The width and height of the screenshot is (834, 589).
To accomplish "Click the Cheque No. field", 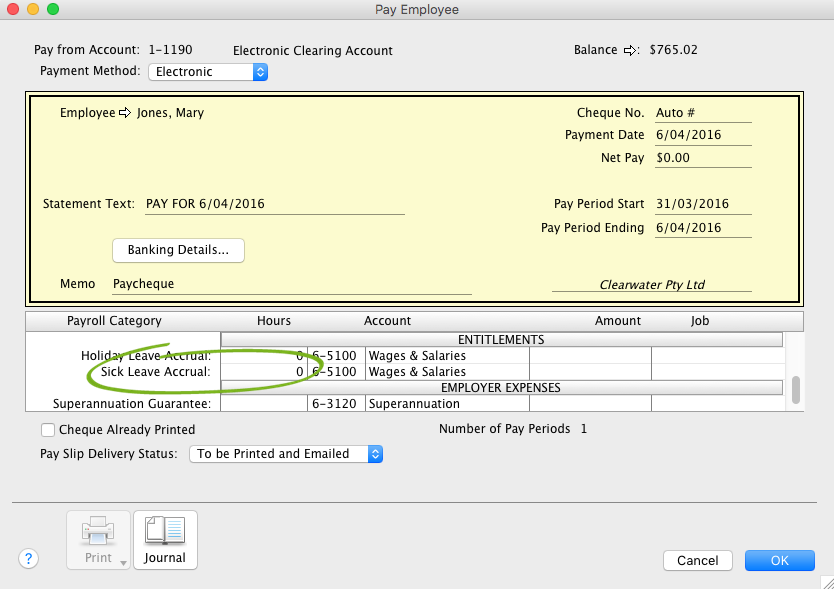I will click(702, 113).
